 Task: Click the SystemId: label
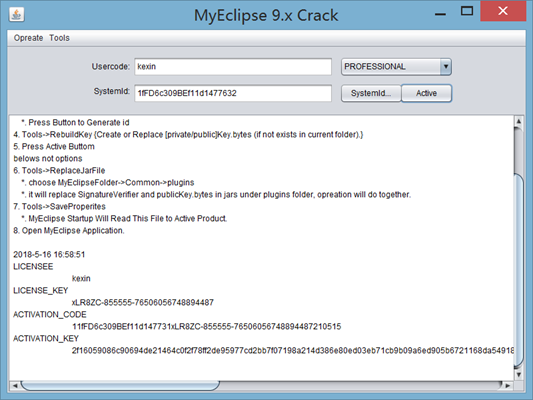[112, 91]
